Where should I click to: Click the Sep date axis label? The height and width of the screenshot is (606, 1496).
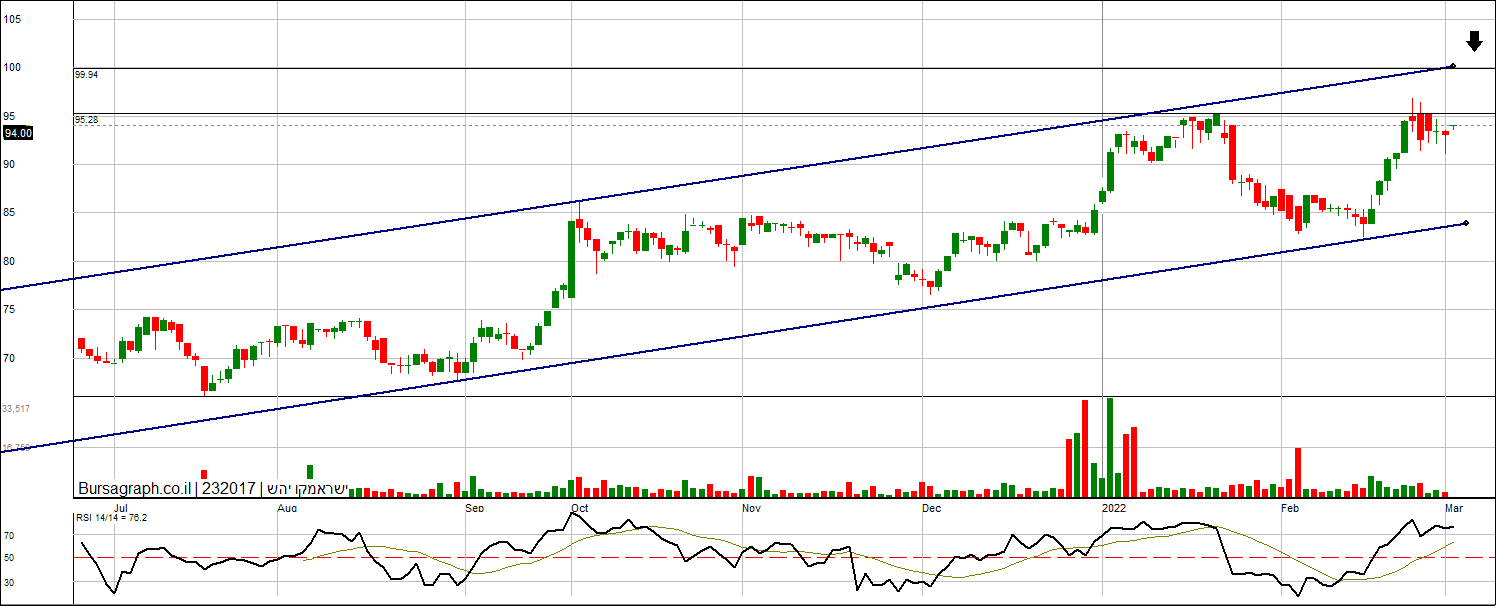(475, 508)
